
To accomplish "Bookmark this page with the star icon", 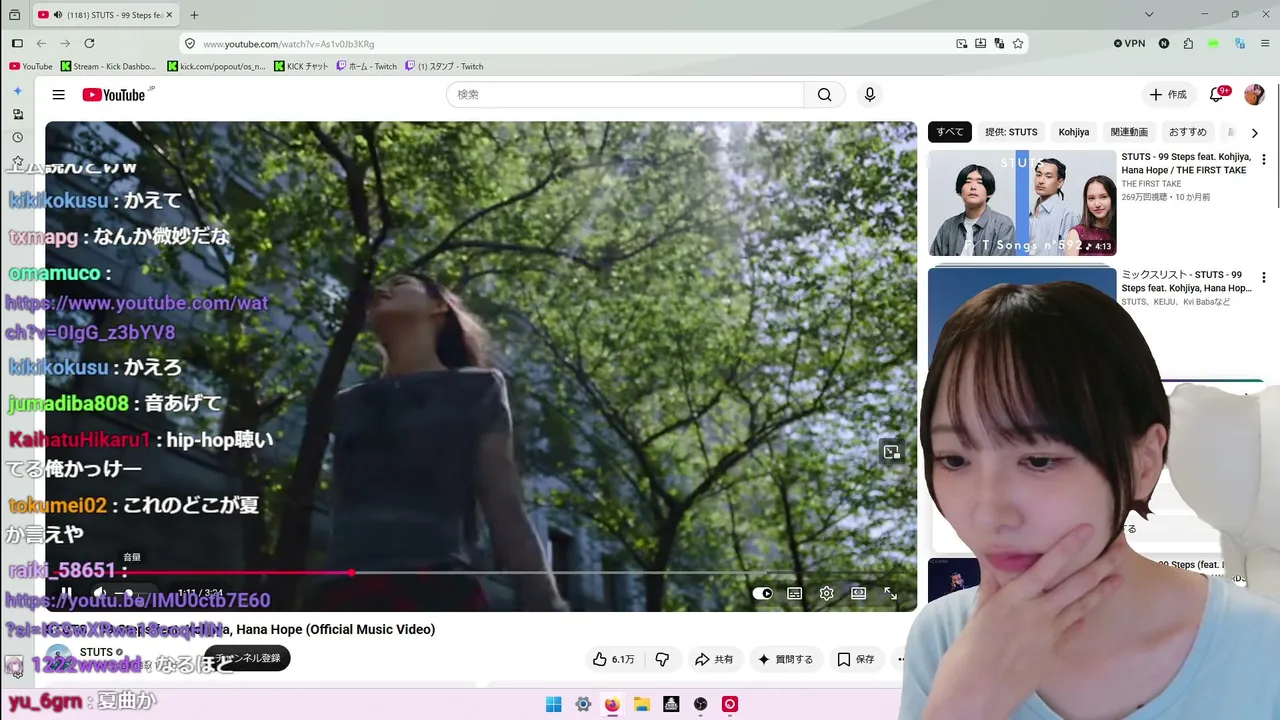I will 1018,44.
